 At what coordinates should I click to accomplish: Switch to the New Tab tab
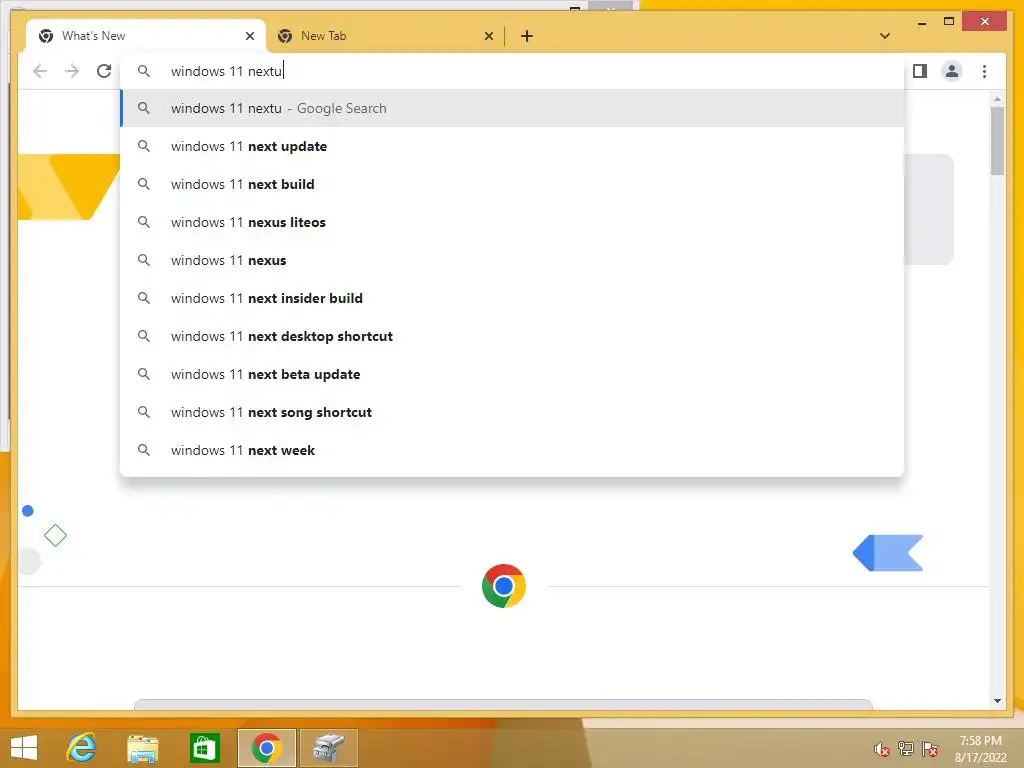pyautogui.click(x=385, y=36)
